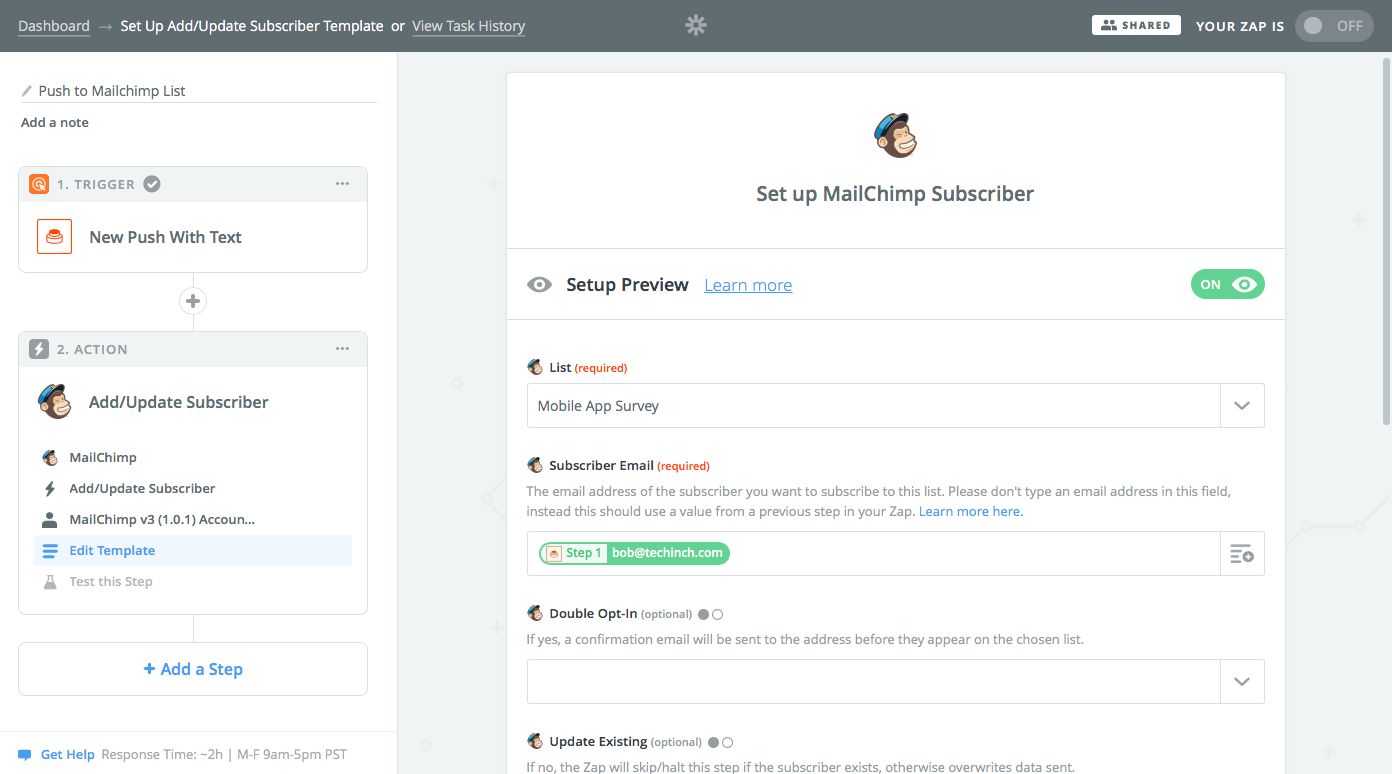Select MailChimp v3 Account sidebar item
Screen dimensions: 1392x774
193,519
